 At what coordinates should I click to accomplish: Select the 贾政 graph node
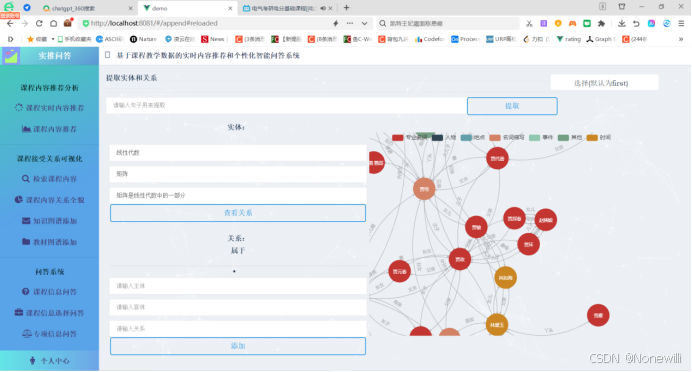pos(460,259)
